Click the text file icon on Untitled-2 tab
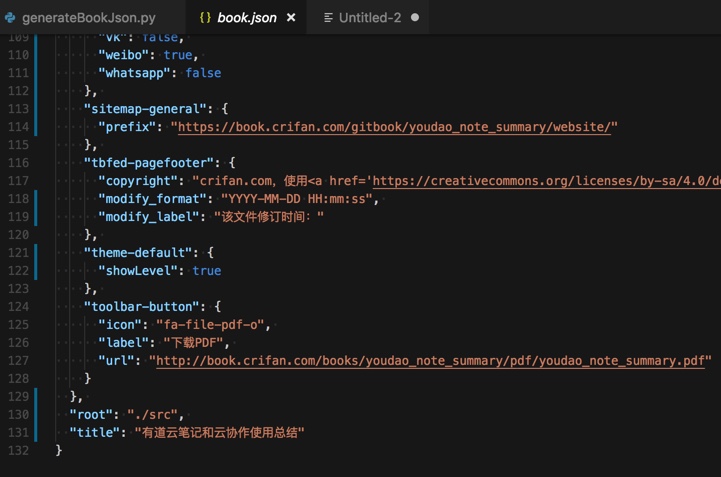The width and height of the screenshot is (721, 477). point(328,18)
